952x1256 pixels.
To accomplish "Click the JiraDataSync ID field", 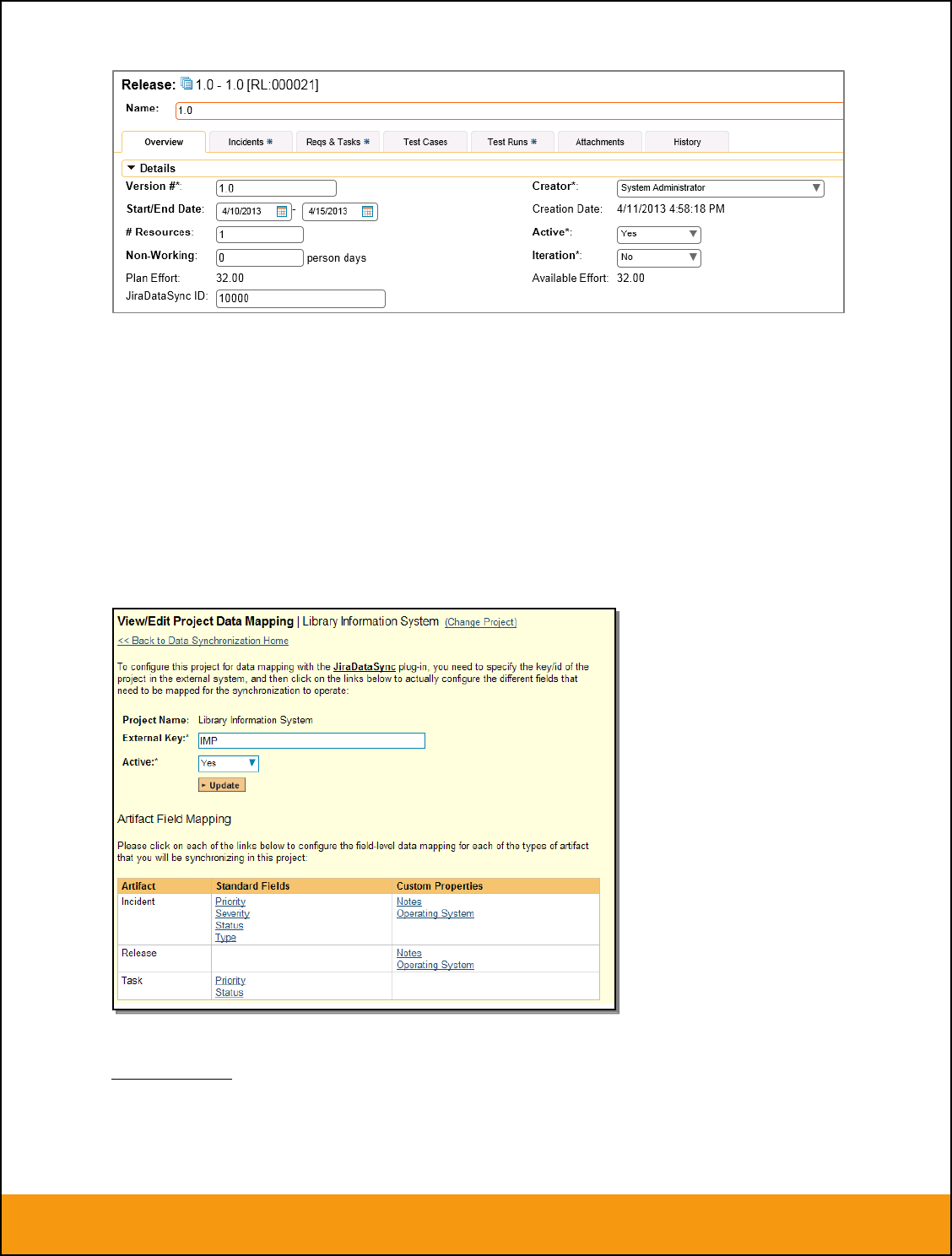I will (300, 298).
